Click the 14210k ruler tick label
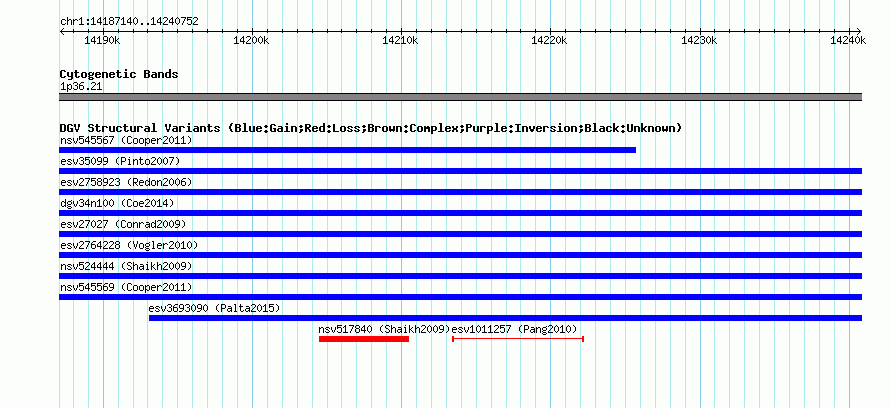This screenshot has width=890, height=408. tap(401, 40)
